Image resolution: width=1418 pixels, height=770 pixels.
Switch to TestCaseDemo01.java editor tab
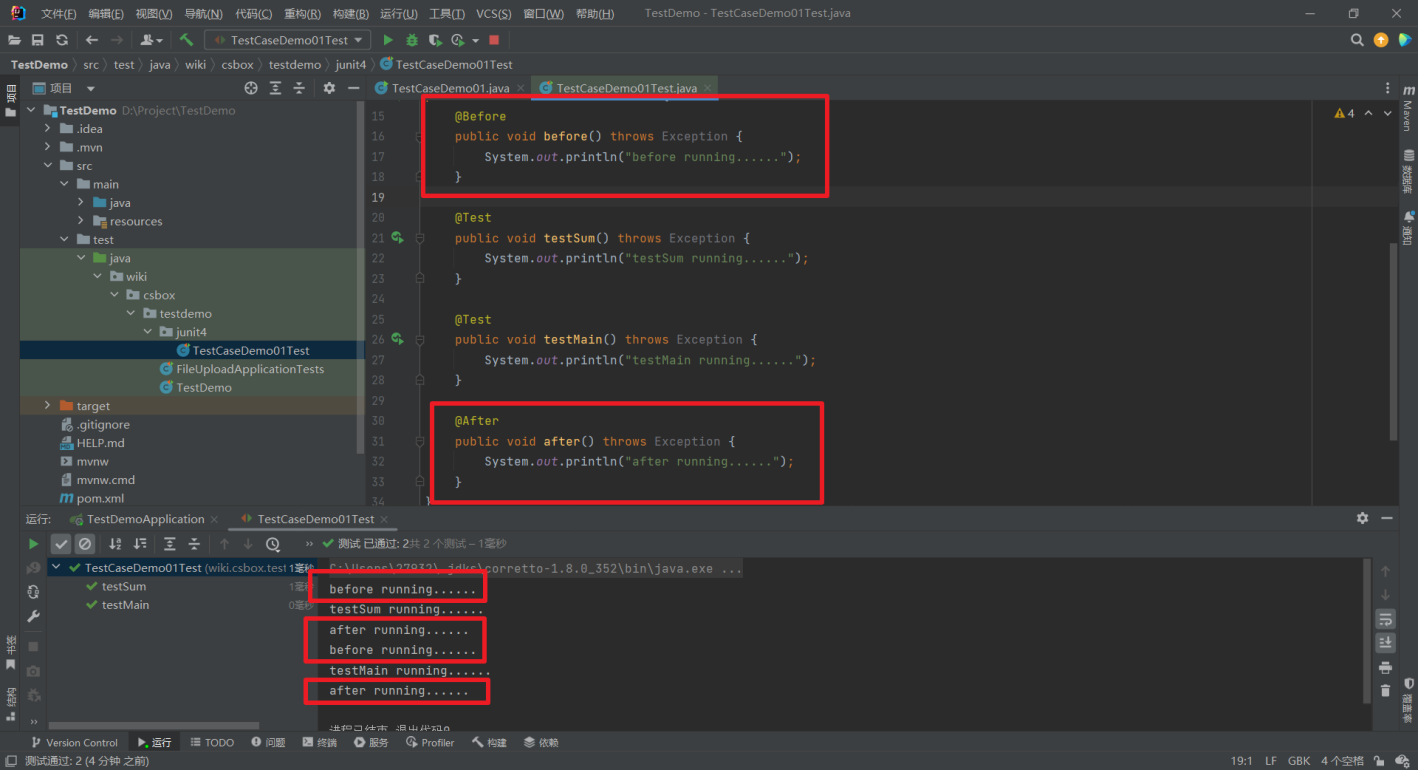[448, 87]
